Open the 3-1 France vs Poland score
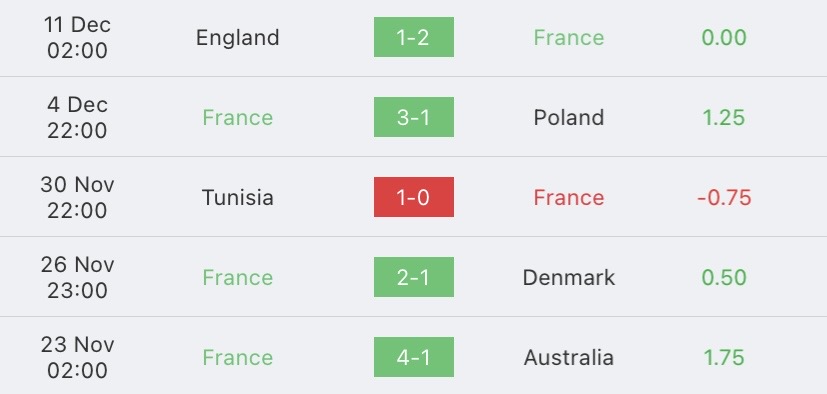827x394 pixels. [x=414, y=117]
